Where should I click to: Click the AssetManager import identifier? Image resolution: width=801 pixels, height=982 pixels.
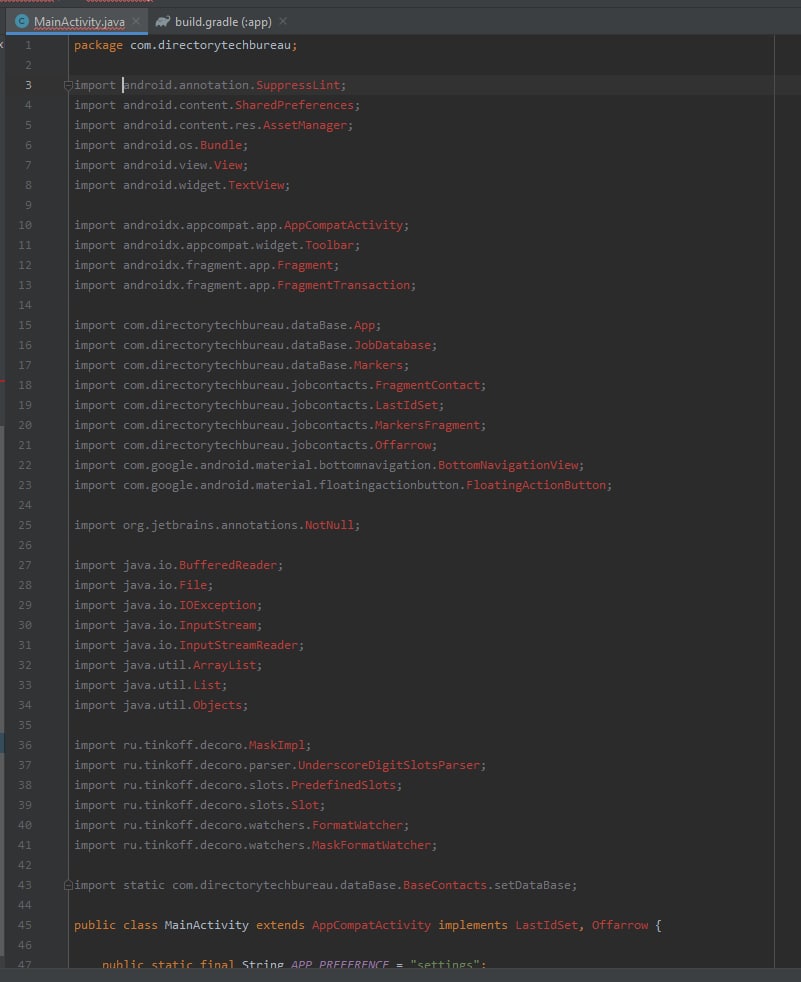pyautogui.click(x=305, y=125)
